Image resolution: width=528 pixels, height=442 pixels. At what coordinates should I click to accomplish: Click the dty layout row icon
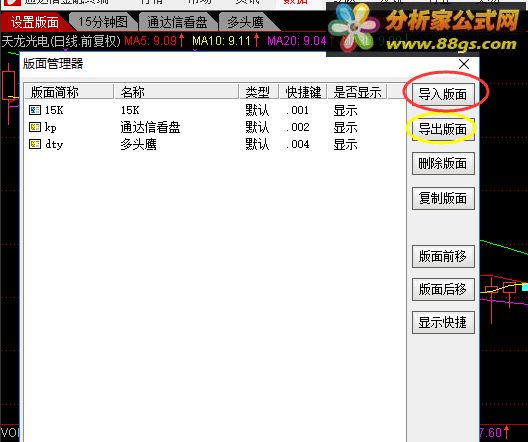(35, 144)
